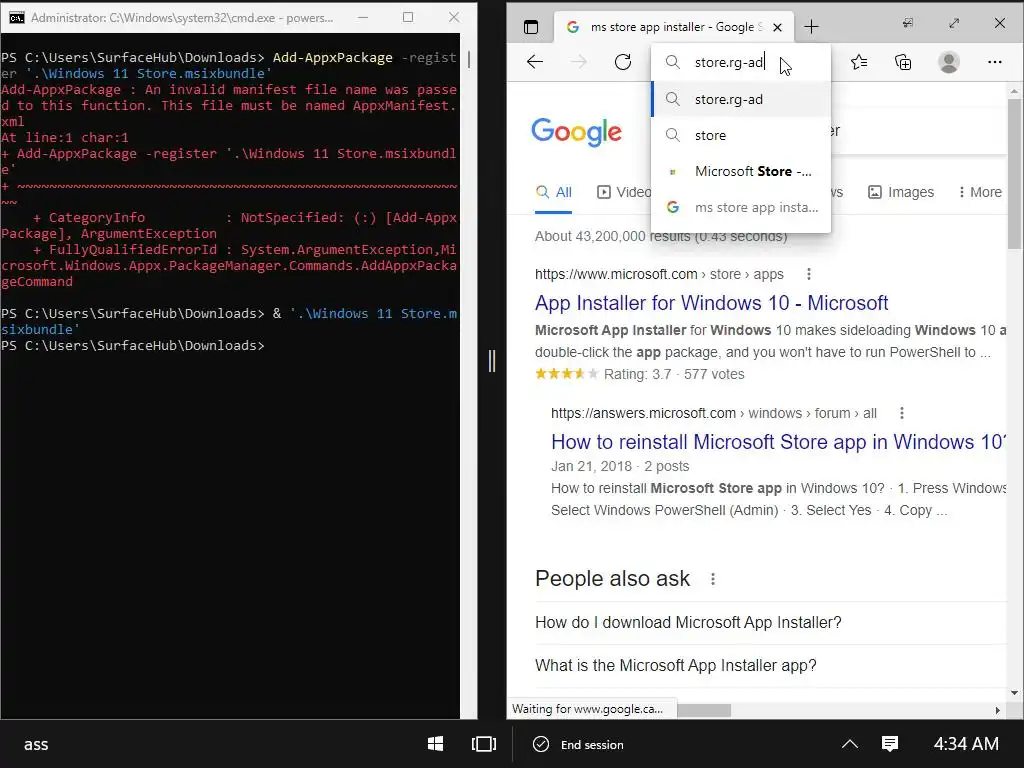Viewport: 1024px width, 768px height.
Task: Click the 'https://www.microsoft.com › store › apps' breadcrumb
Action: 659,274
